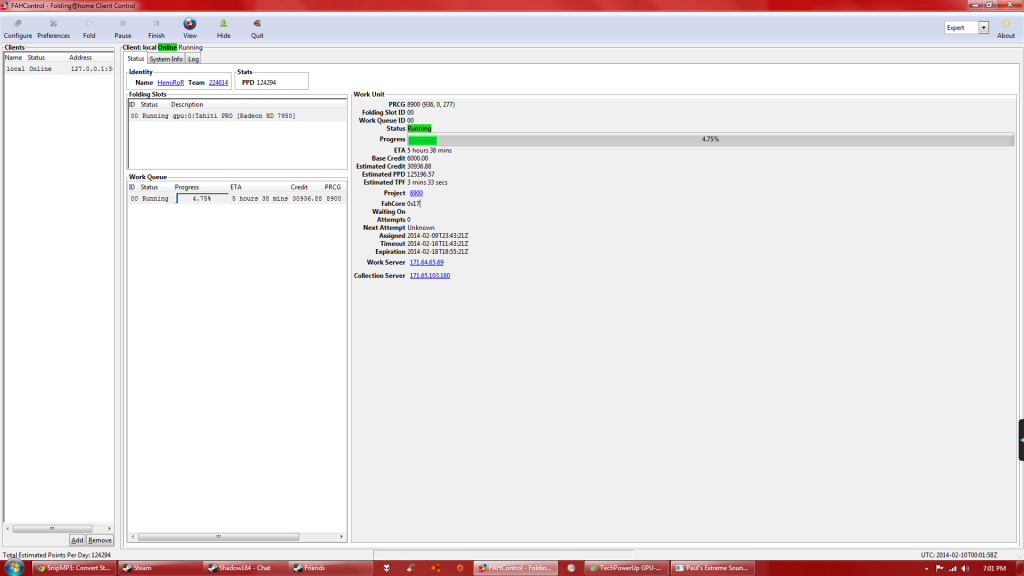Click the UTC time in status bar
Viewport: 1024px width, 576px height.
[959, 555]
